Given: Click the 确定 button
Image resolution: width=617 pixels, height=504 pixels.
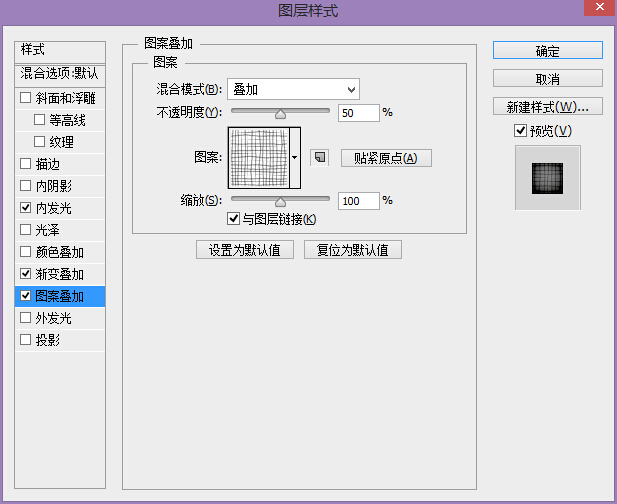Looking at the screenshot, I should [x=548, y=51].
